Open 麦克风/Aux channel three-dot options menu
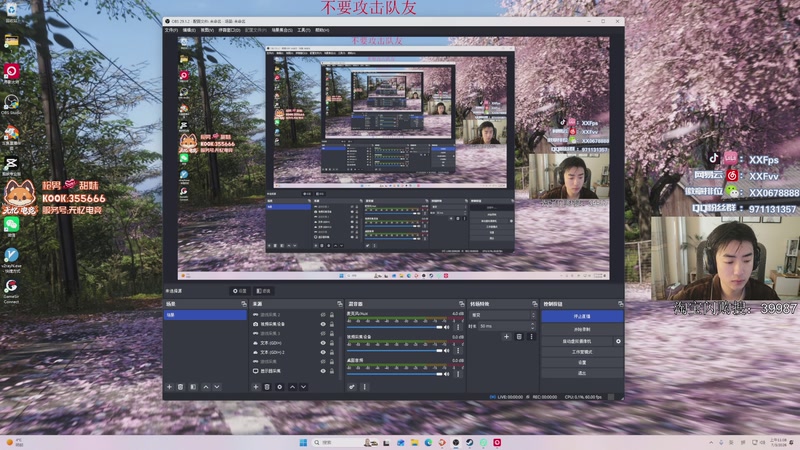This screenshot has width=800, height=450. (x=458, y=327)
